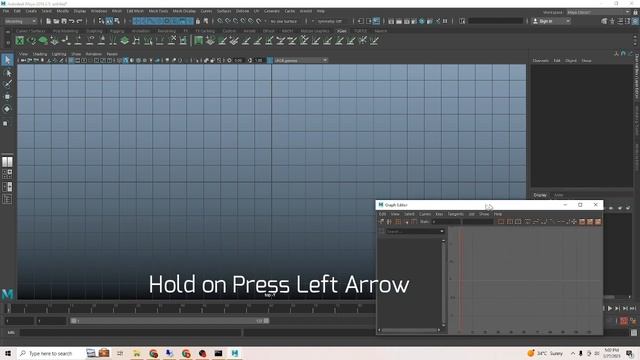Viewport: 640px width, 360px height.
Task: Click first icon in Graph Editor toolbar
Action: 382,222
